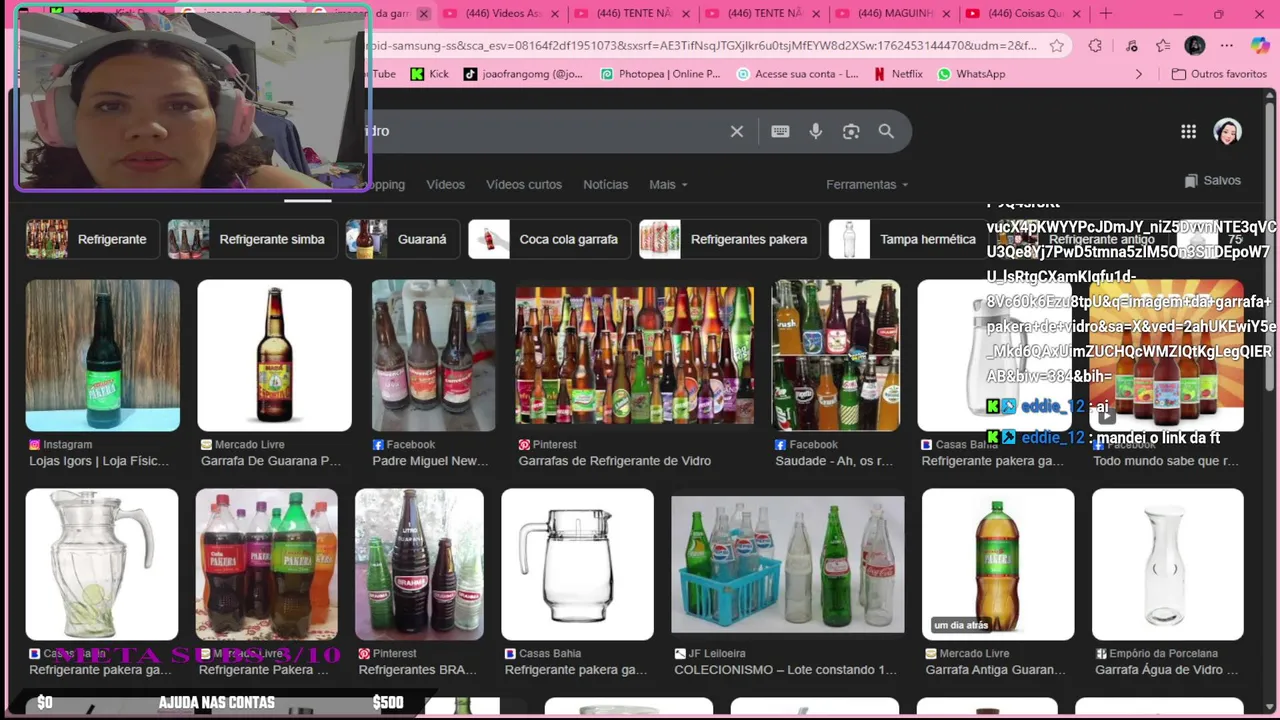Open the favorites list icon in toolbar
This screenshot has width=1280, height=720.
click(1163, 45)
